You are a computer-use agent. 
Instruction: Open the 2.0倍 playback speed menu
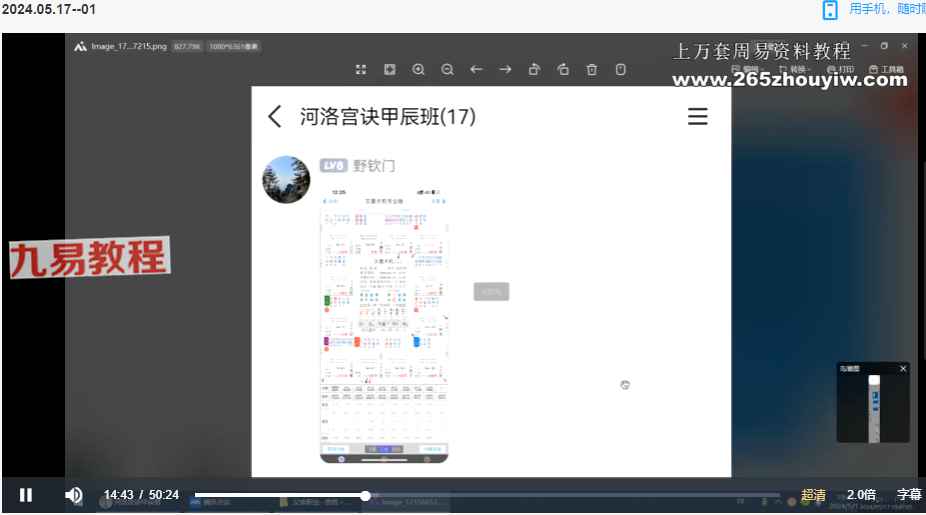click(x=861, y=494)
